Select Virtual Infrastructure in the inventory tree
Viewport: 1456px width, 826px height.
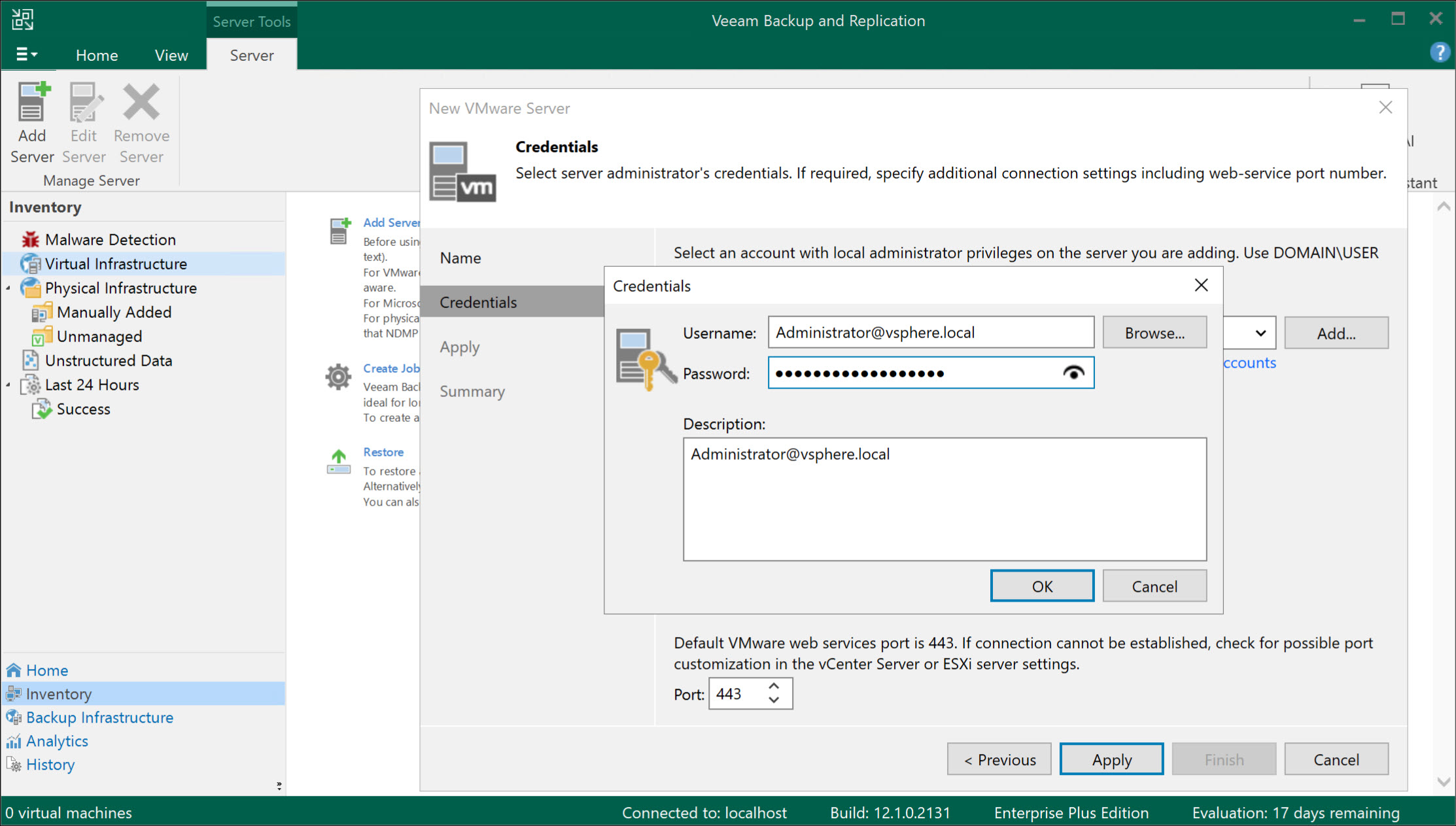pyautogui.click(x=116, y=264)
